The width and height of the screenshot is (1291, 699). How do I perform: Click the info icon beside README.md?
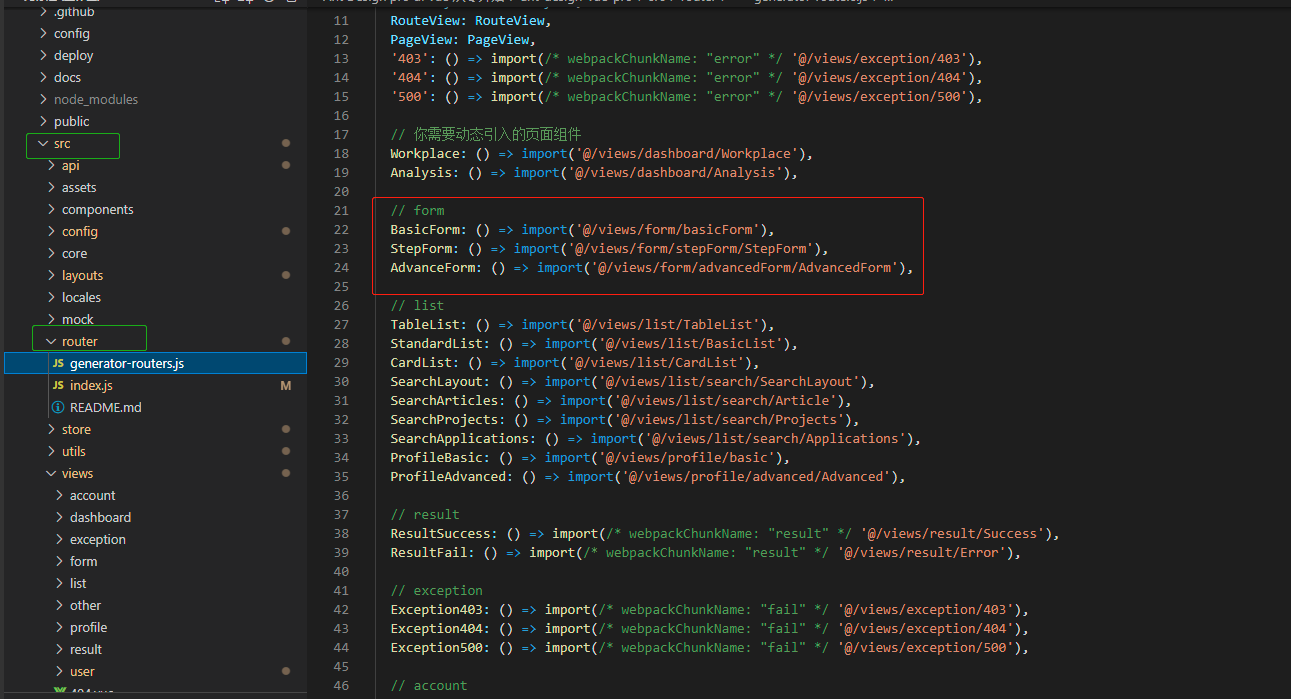pyautogui.click(x=58, y=407)
